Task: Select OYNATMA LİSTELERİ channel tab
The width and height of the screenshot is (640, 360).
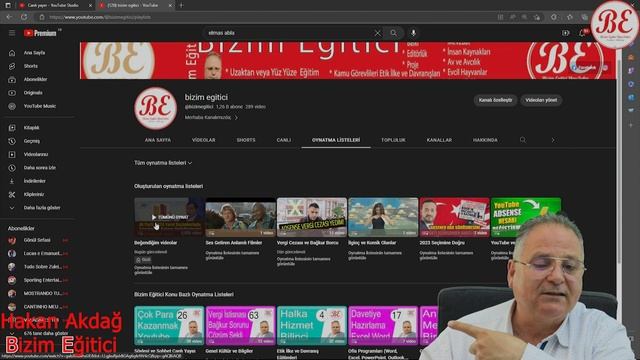Action: pyautogui.click(x=336, y=140)
